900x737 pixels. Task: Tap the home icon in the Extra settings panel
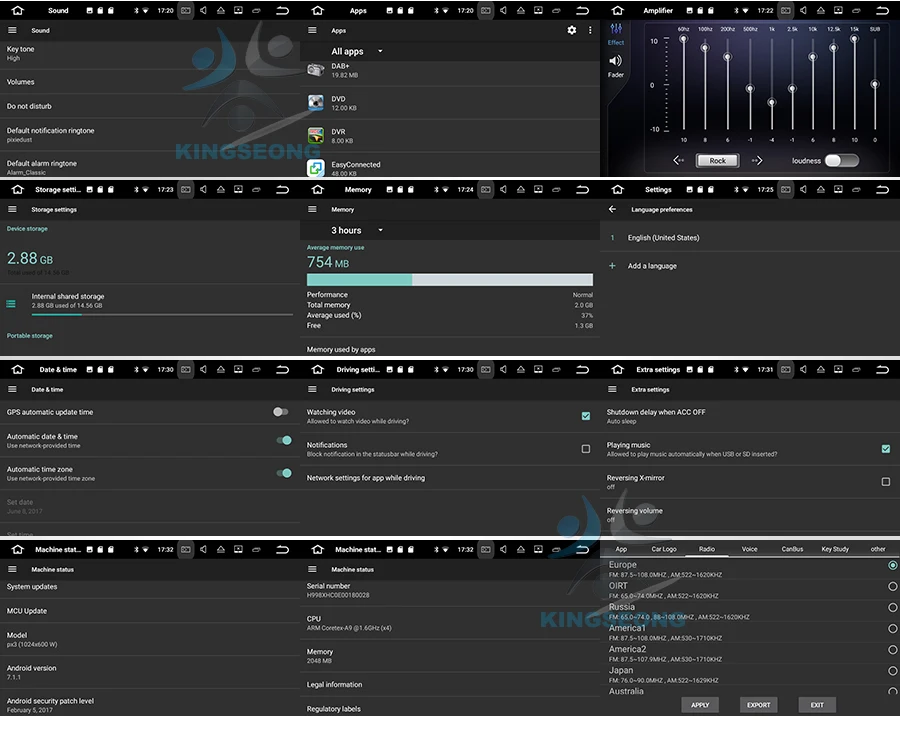pyautogui.click(x=618, y=370)
